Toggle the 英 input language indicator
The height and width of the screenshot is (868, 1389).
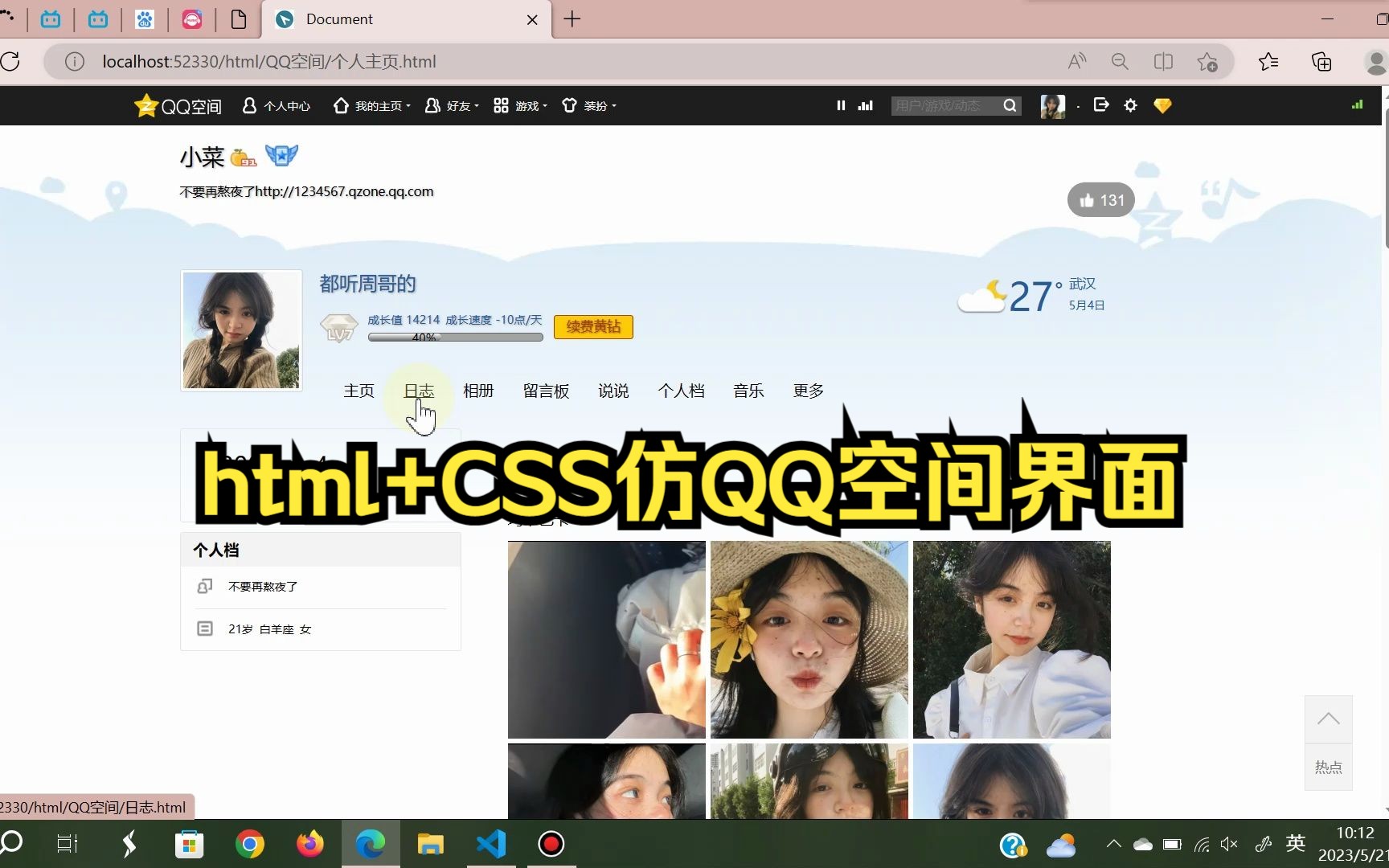click(x=1296, y=843)
